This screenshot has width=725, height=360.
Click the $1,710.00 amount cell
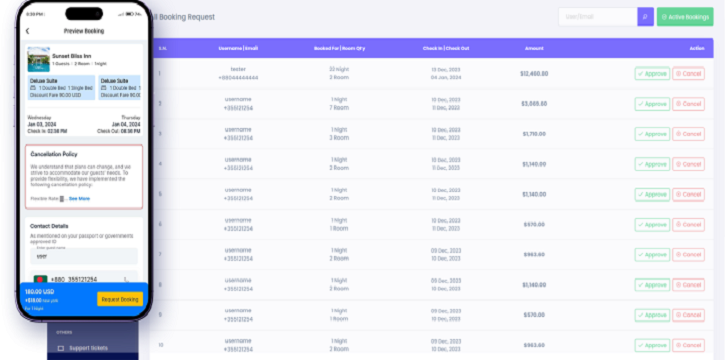tap(534, 134)
